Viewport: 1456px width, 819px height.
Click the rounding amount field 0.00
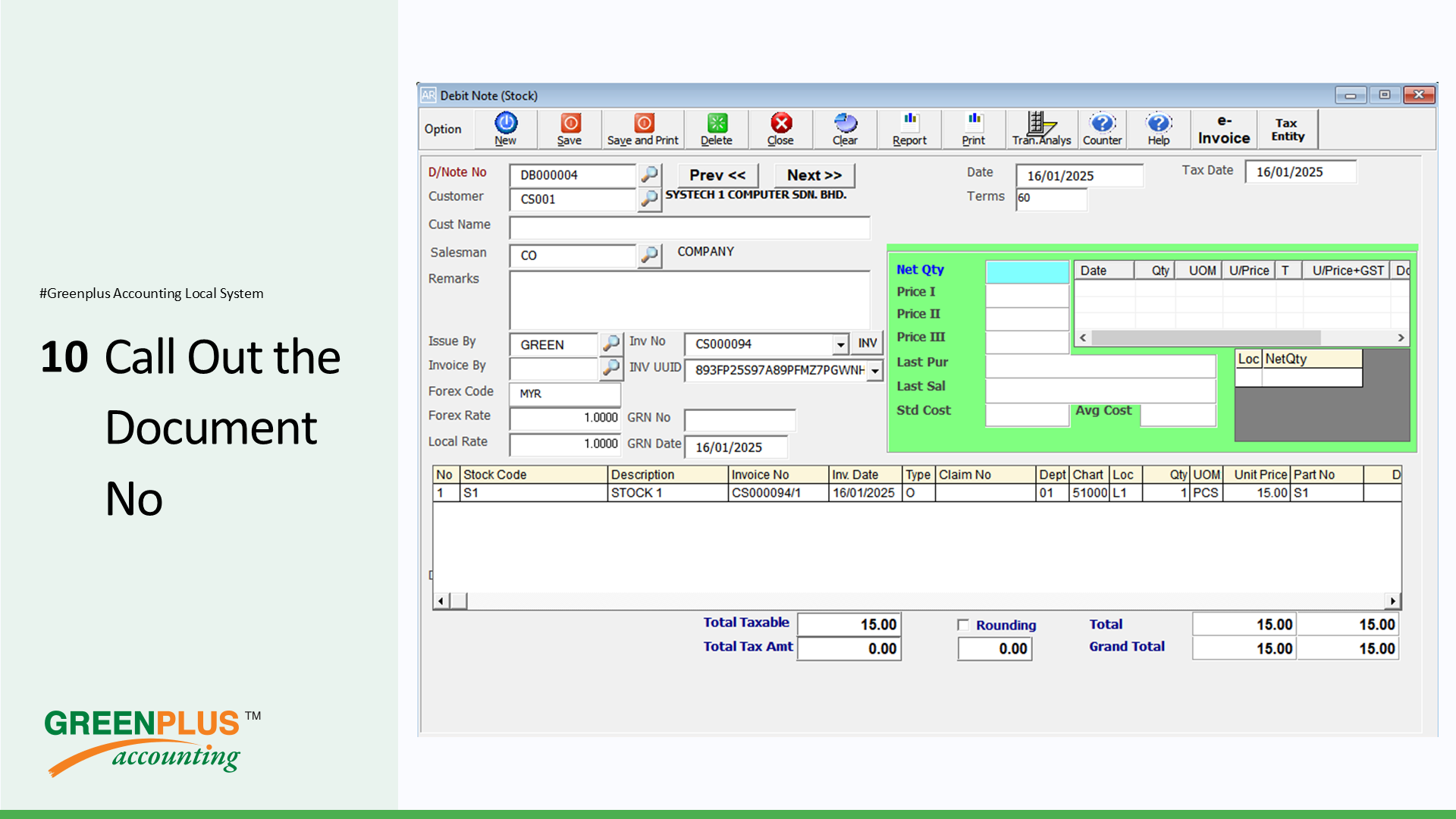[995, 649]
